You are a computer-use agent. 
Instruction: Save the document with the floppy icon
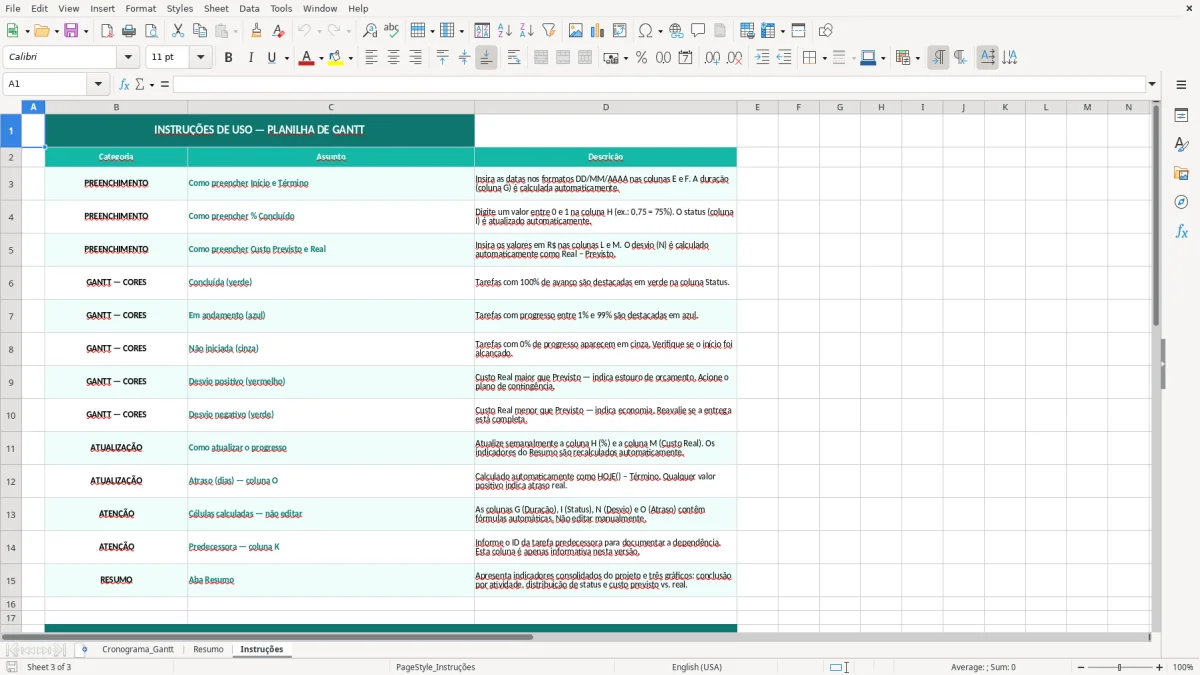pos(71,31)
